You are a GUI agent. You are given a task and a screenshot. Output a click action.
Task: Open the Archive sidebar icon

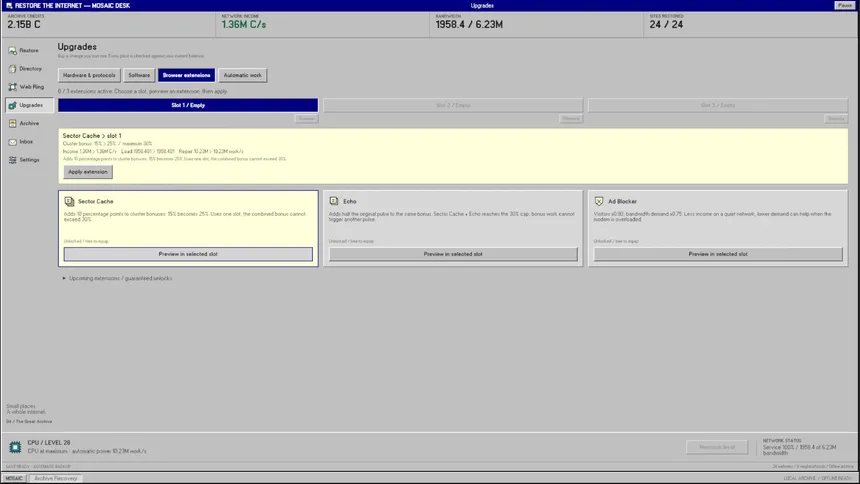tap(13, 123)
